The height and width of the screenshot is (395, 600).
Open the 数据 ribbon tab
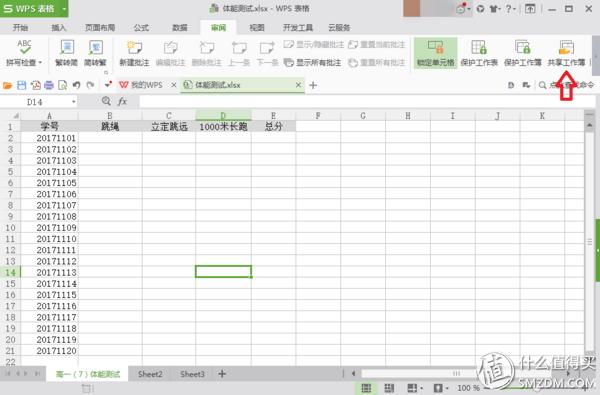pyautogui.click(x=180, y=28)
